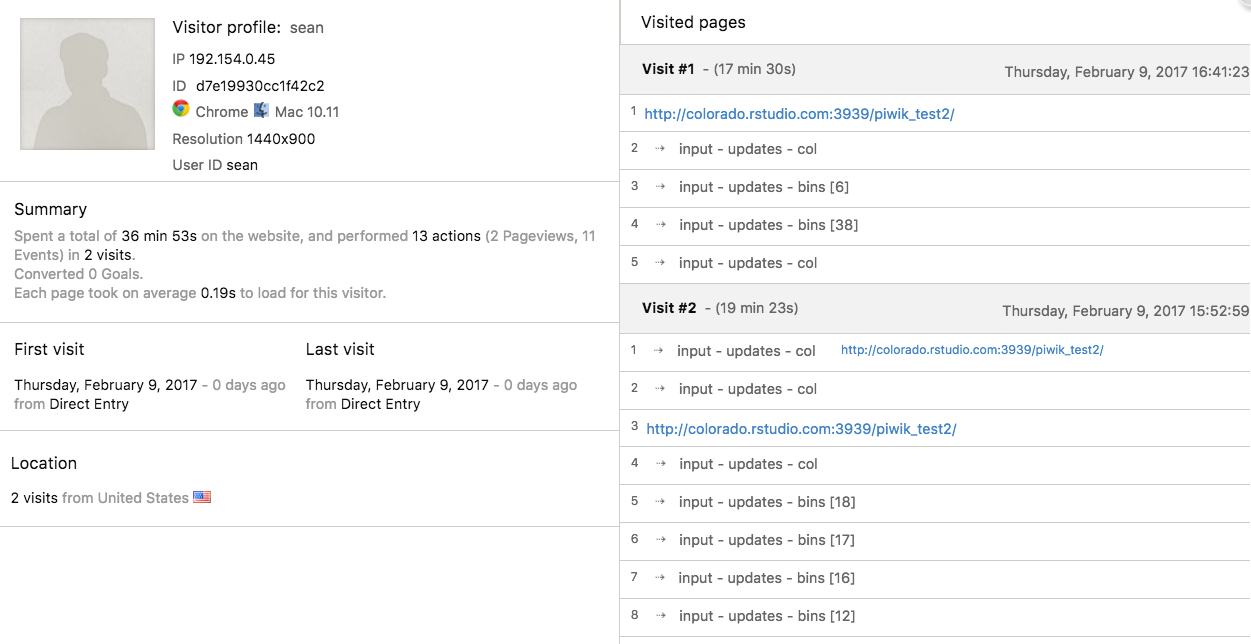Select the visitor ID 'd7e19930cc1f42c2'
This screenshot has width=1251, height=644.
pos(262,86)
